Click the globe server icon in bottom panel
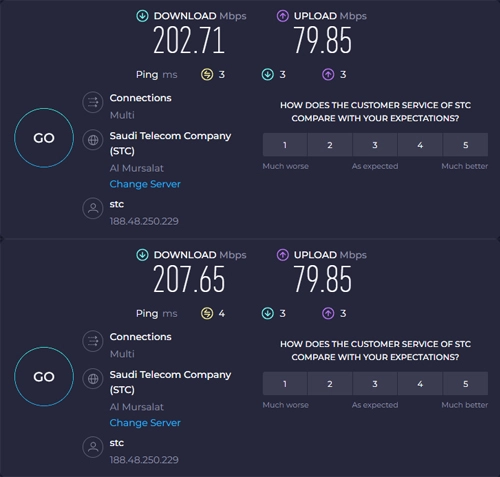 point(93,379)
